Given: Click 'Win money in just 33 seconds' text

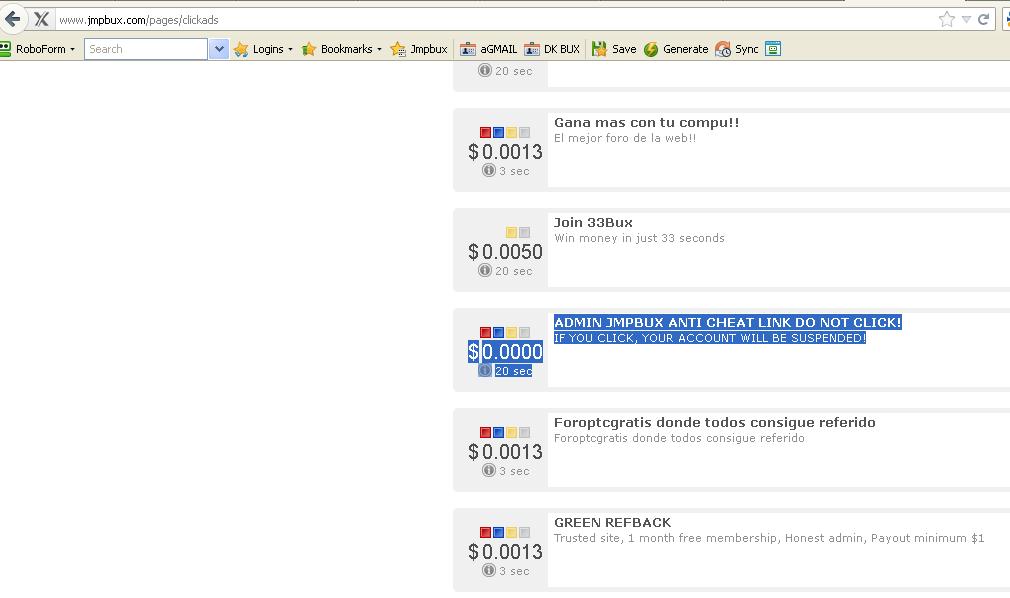Looking at the screenshot, I should tap(639, 238).
